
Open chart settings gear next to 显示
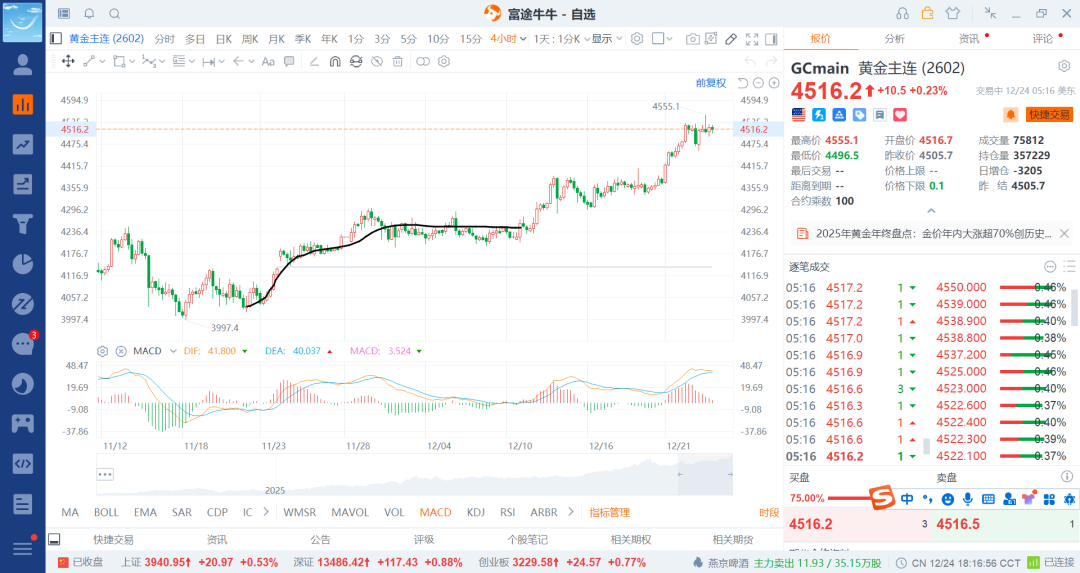(x=637, y=39)
